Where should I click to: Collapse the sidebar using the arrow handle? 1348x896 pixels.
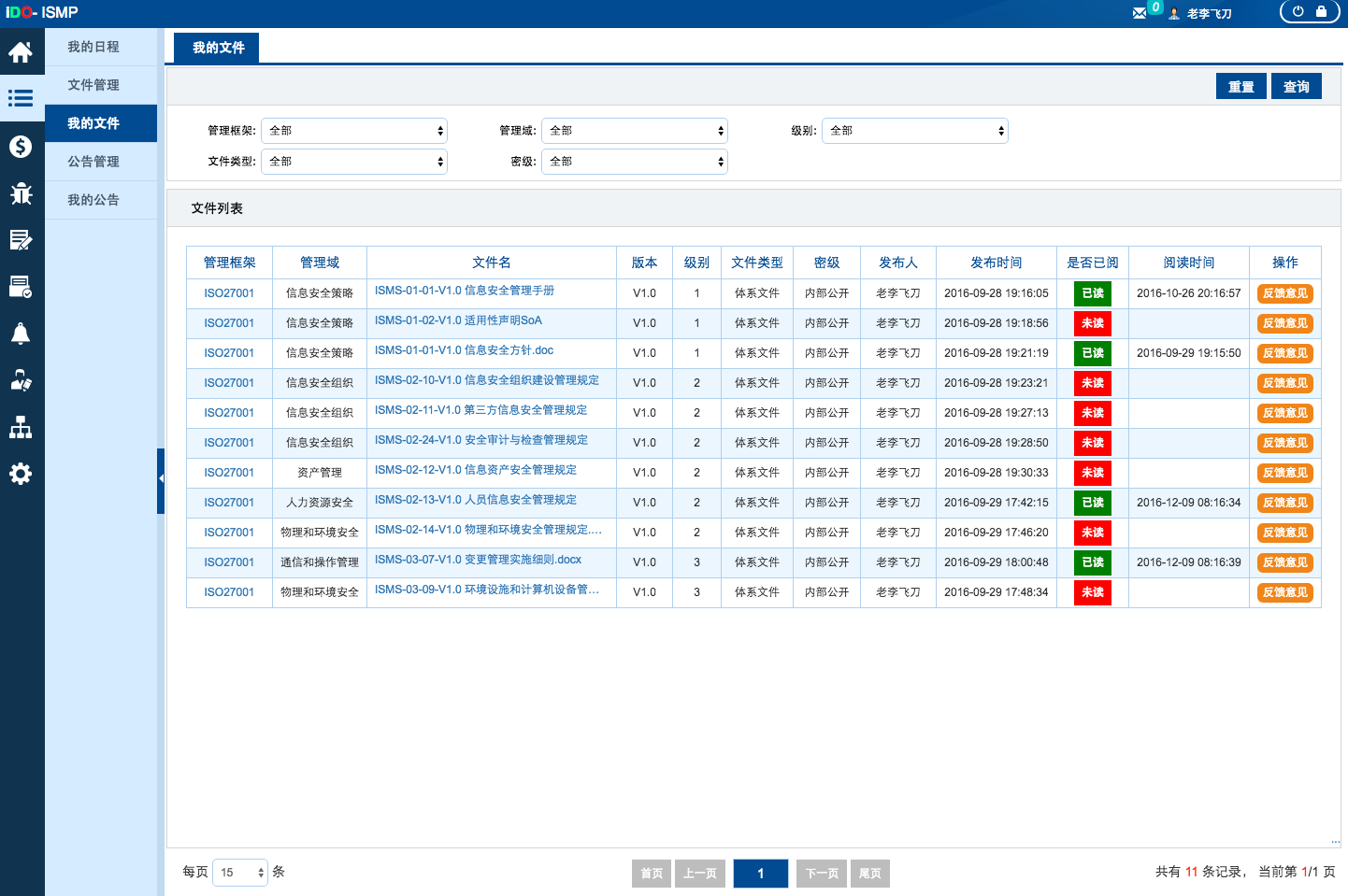161,479
